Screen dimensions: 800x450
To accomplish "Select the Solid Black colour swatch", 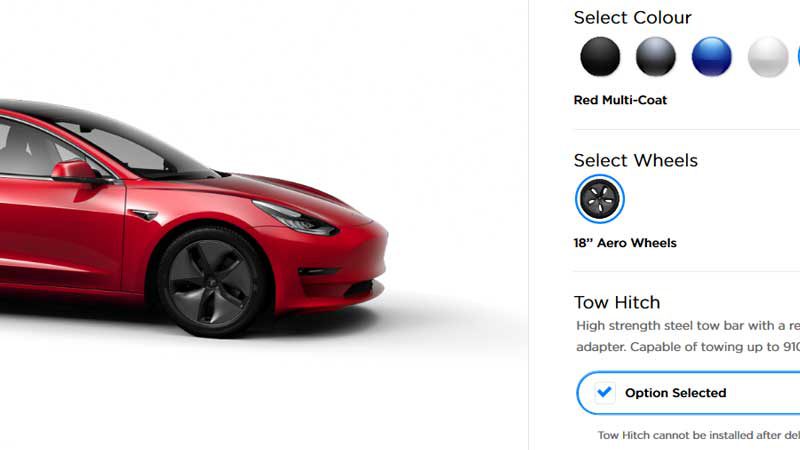I will click(x=600, y=57).
